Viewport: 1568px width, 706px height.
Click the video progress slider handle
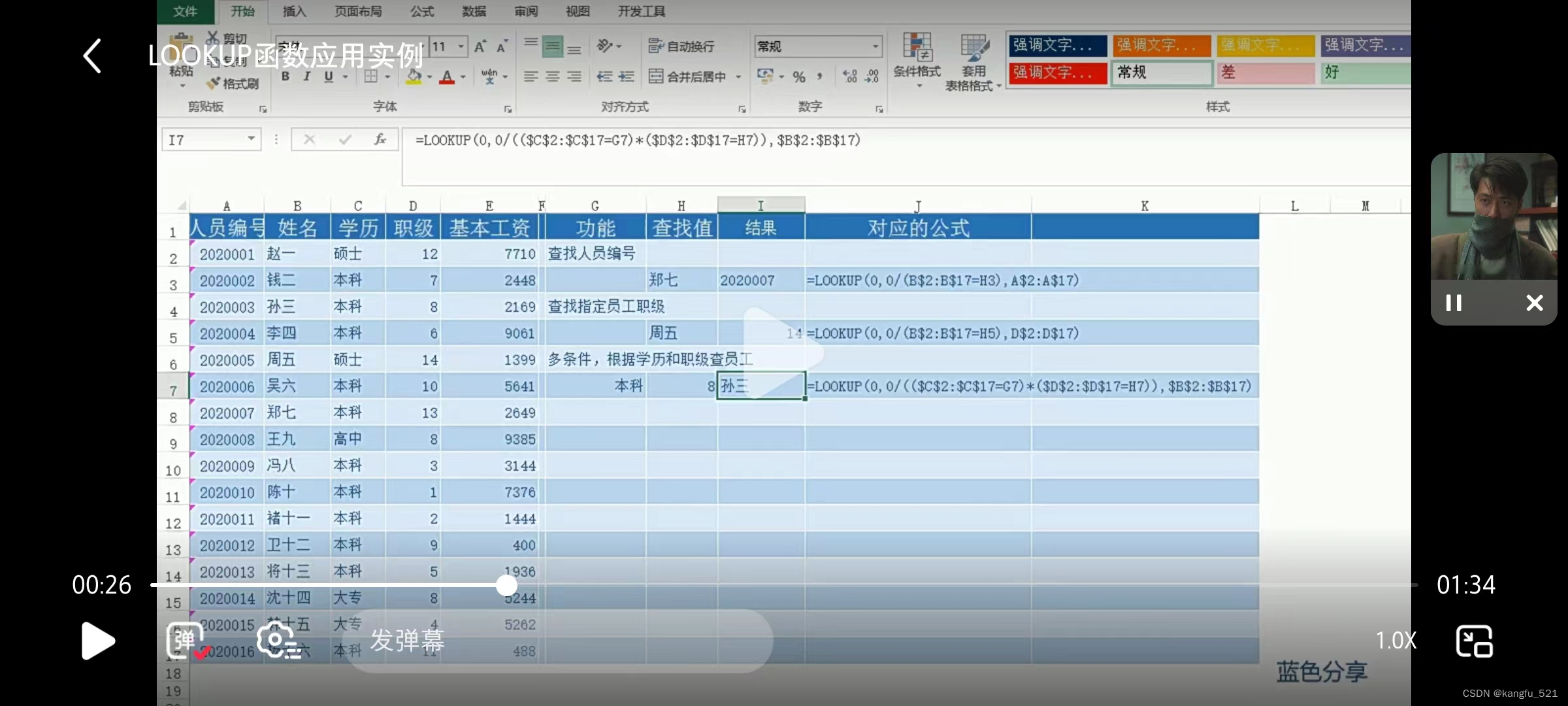point(506,584)
